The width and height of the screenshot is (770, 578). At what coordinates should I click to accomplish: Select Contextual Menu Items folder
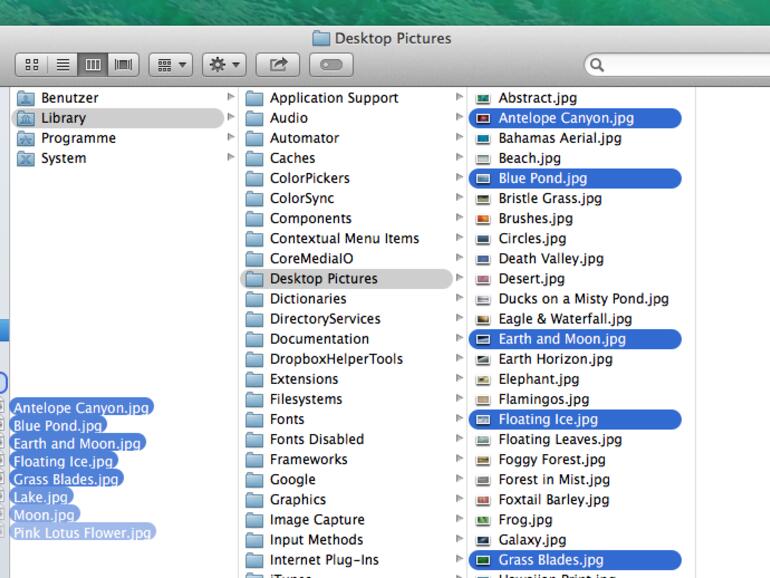click(x=346, y=239)
